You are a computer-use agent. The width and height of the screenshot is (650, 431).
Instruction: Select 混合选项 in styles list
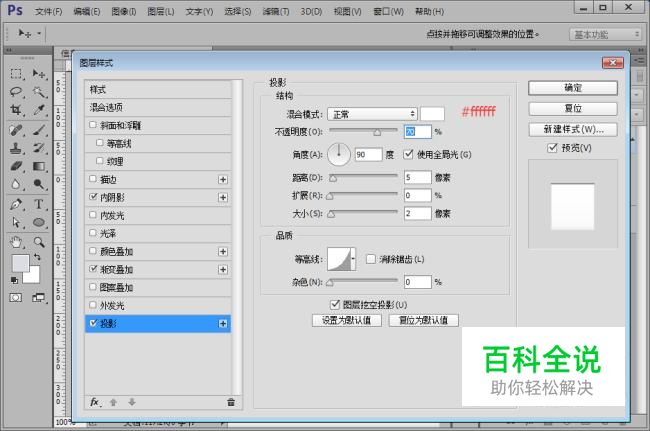[x=158, y=107]
